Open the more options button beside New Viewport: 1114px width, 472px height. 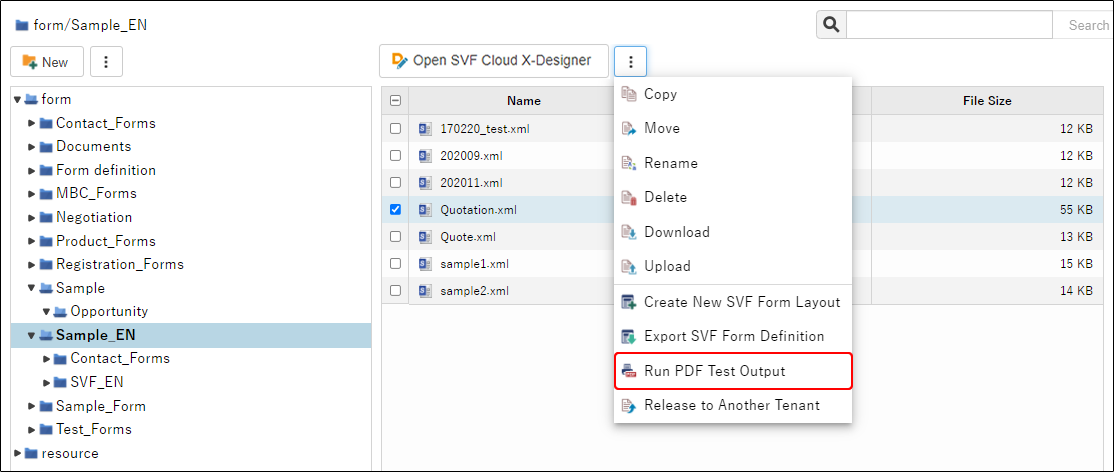pyautogui.click(x=107, y=62)
